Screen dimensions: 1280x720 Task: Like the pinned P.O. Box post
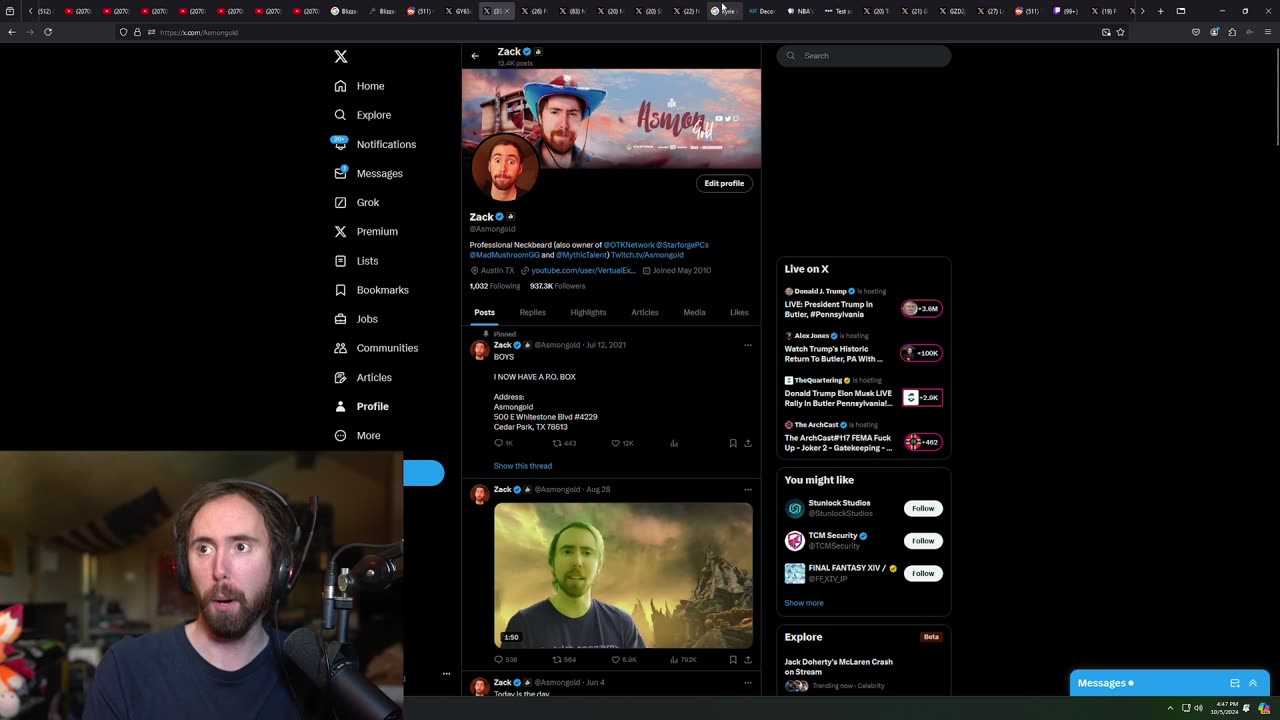(x=622, y=443)
